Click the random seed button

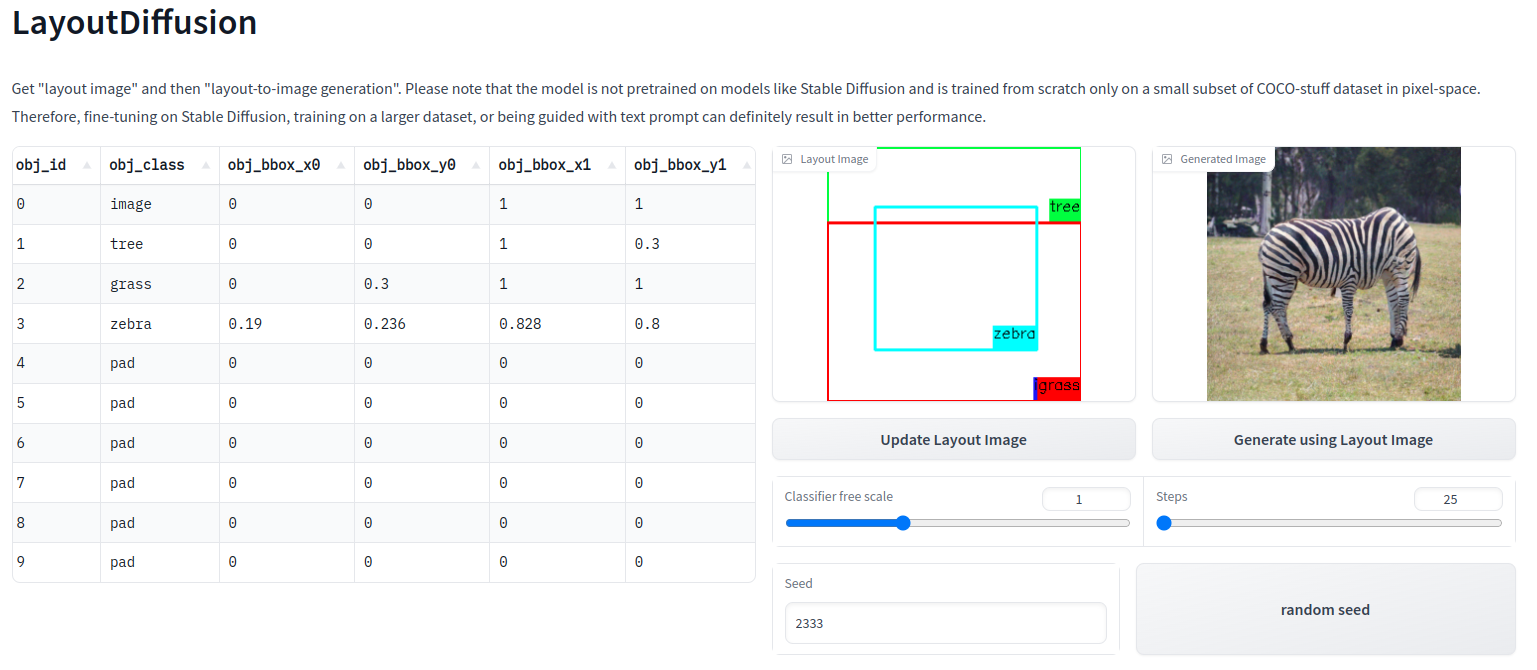[x=1325, y=609]
